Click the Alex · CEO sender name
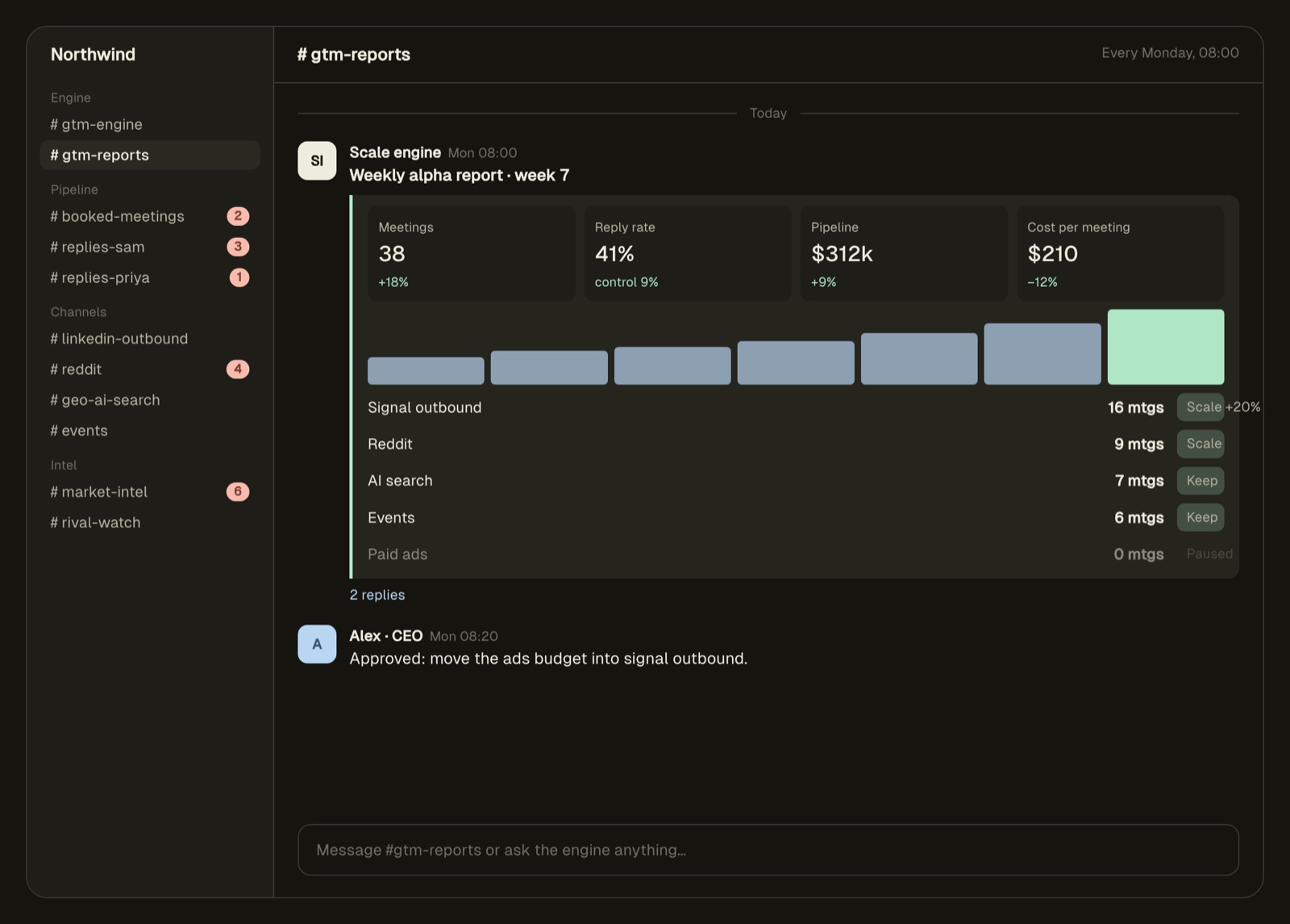 pyautogui.click(x=386, y=636)
